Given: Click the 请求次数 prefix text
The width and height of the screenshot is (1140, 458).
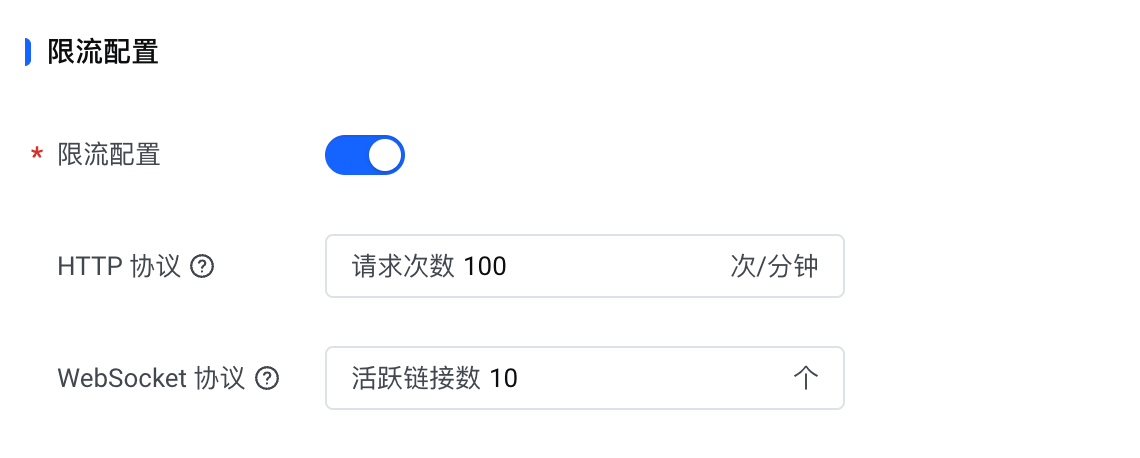Looking at the screenshot, I should 403,267.
